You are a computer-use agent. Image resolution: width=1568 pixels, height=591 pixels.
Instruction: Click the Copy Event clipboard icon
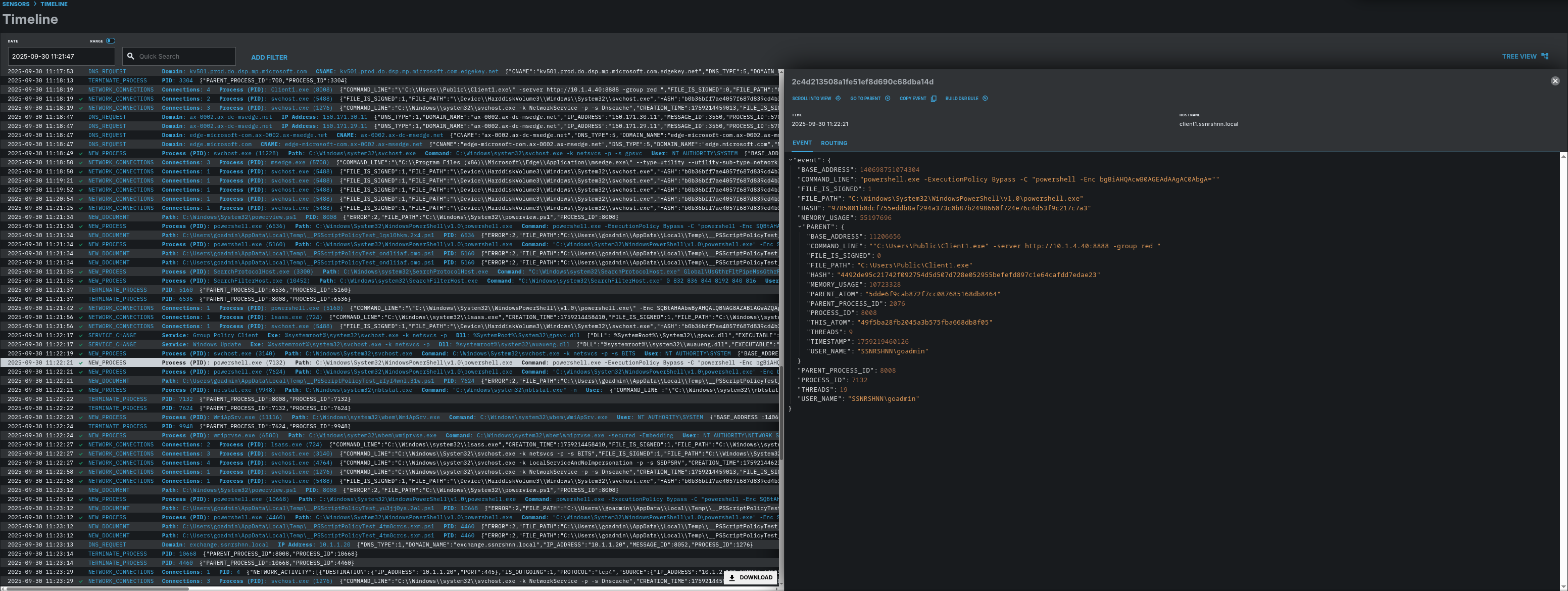(x=933, y=98)
